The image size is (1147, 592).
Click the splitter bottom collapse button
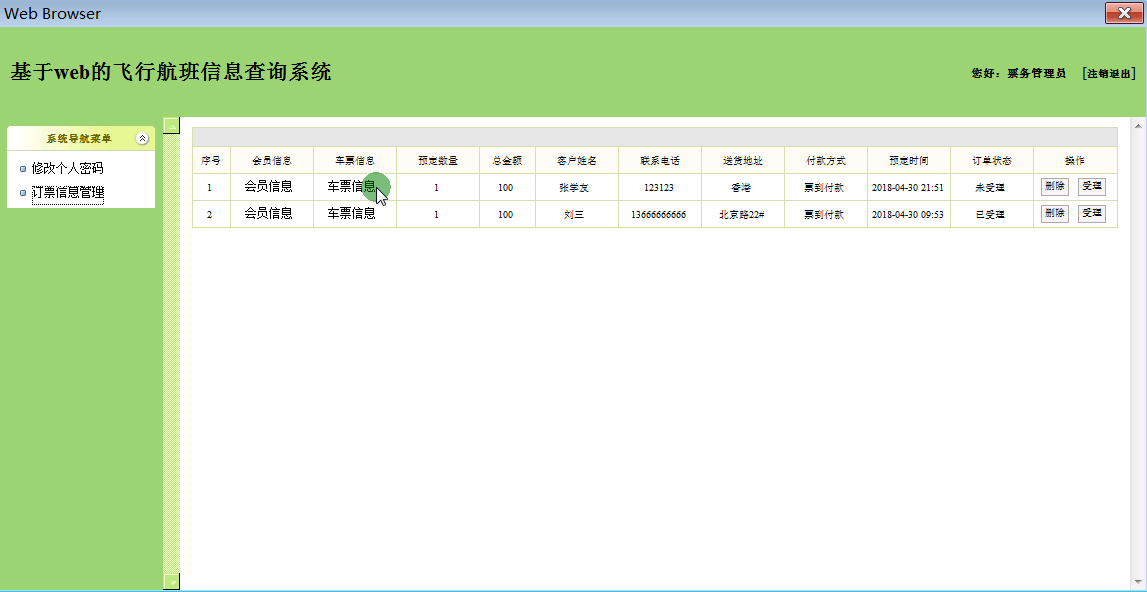[171, 582]
